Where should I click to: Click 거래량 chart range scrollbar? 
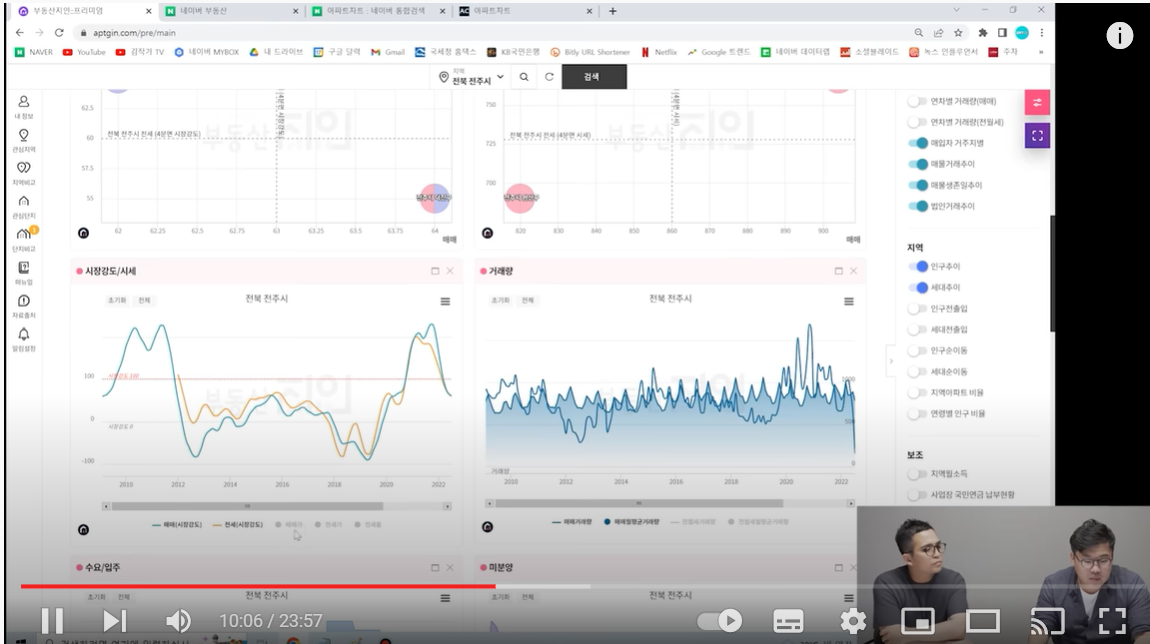click(639, 503)
